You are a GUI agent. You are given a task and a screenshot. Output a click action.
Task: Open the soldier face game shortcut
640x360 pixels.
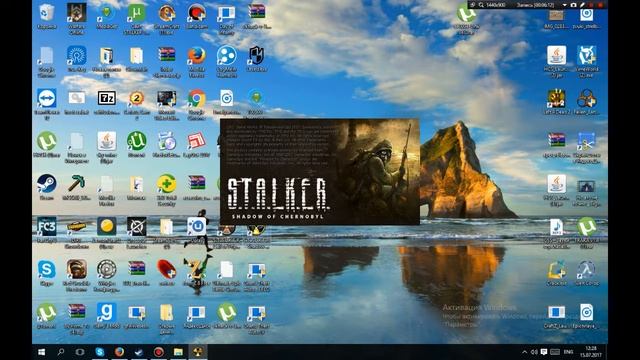click(x=76, y=269)
